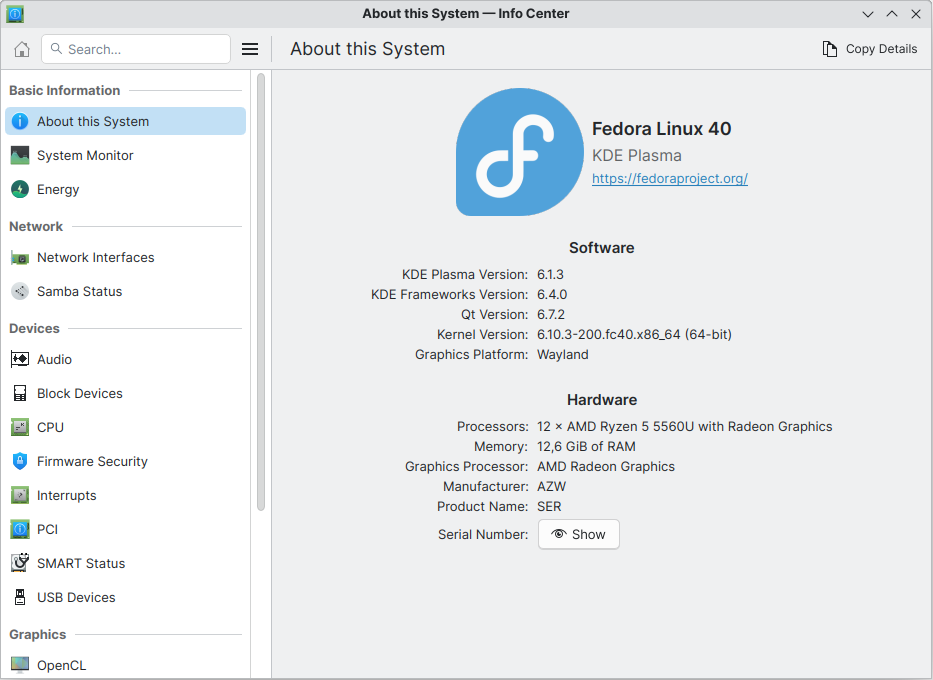This screenshot has width=933, height=680.
Task: Open the fedoraproject.org link
Action: pos(669,178)
